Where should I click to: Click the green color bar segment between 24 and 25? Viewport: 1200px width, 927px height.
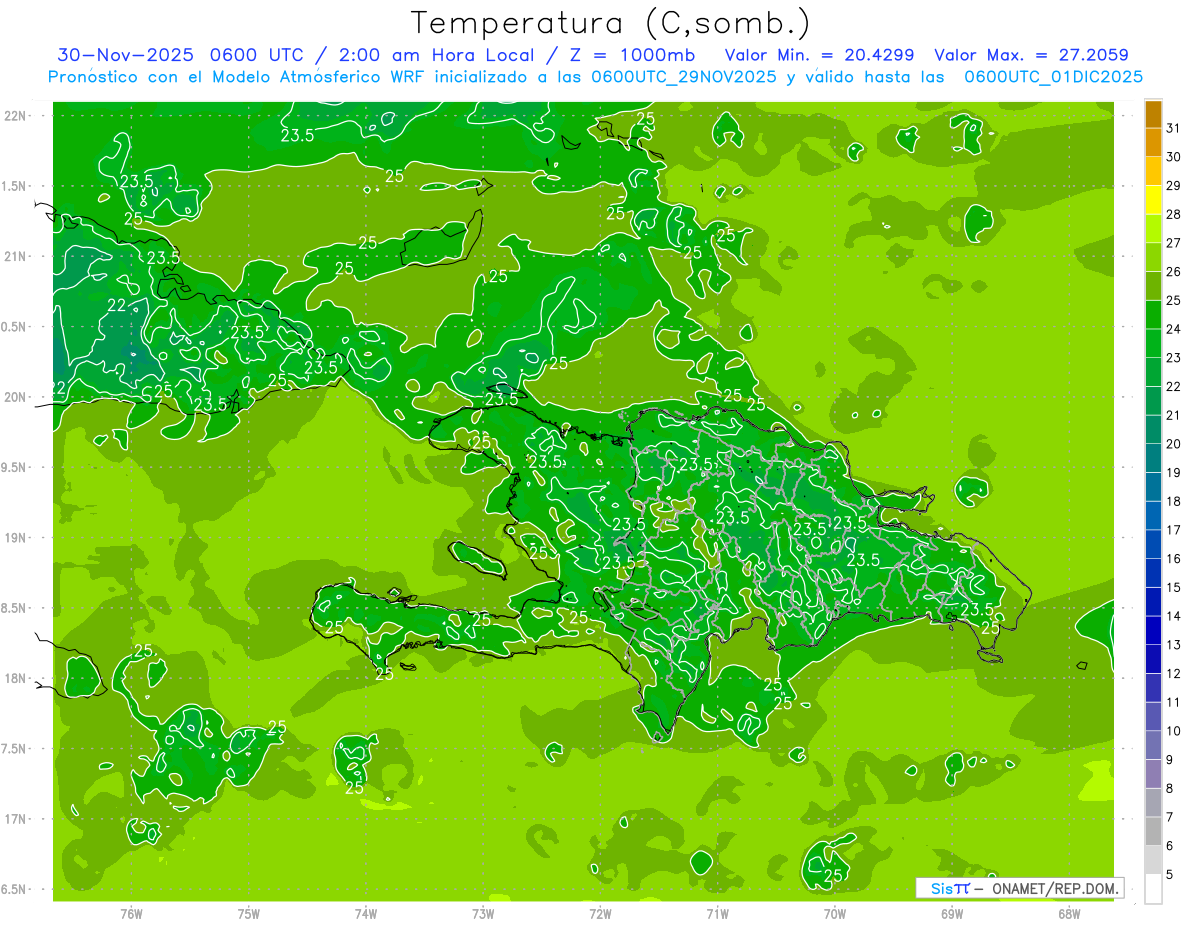coord(1153,315)
